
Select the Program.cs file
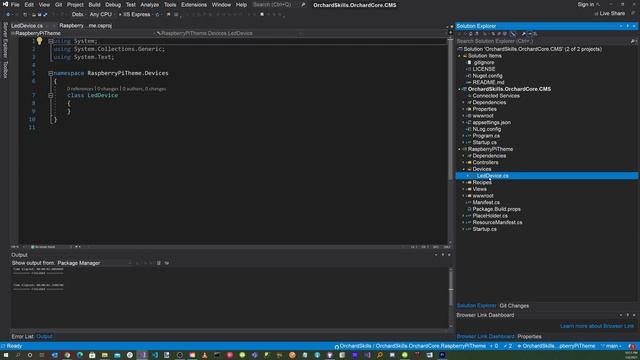[486, 136]
